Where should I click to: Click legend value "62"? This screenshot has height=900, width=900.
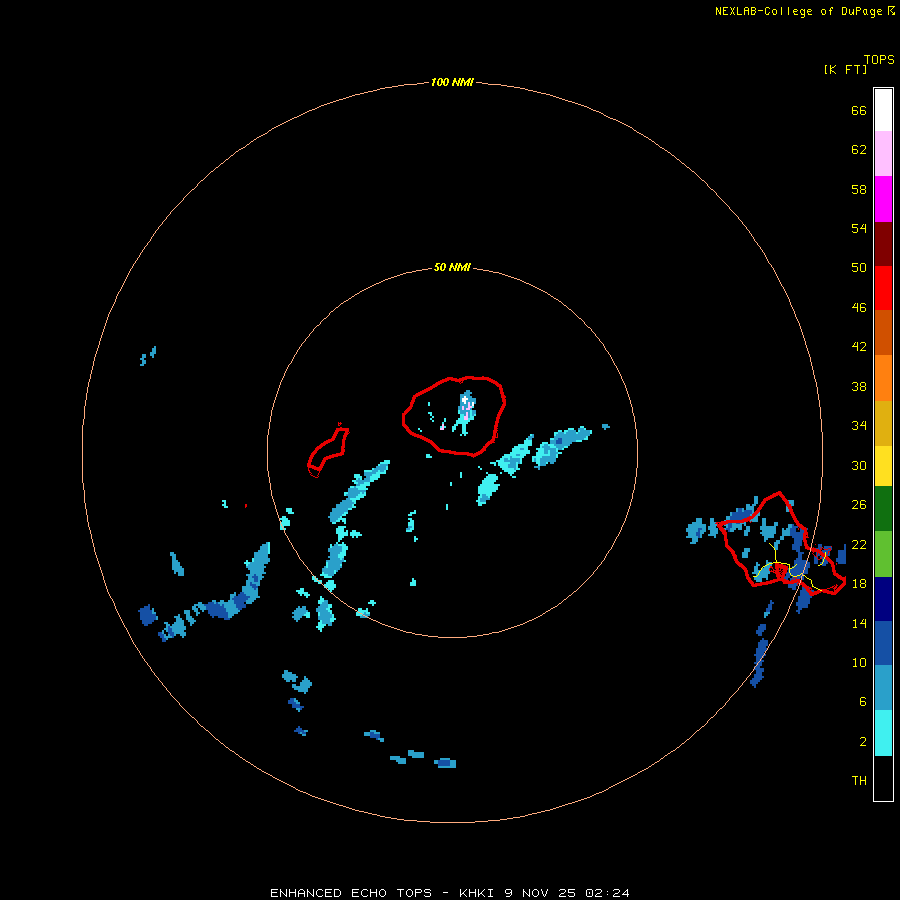click(859, 149)
